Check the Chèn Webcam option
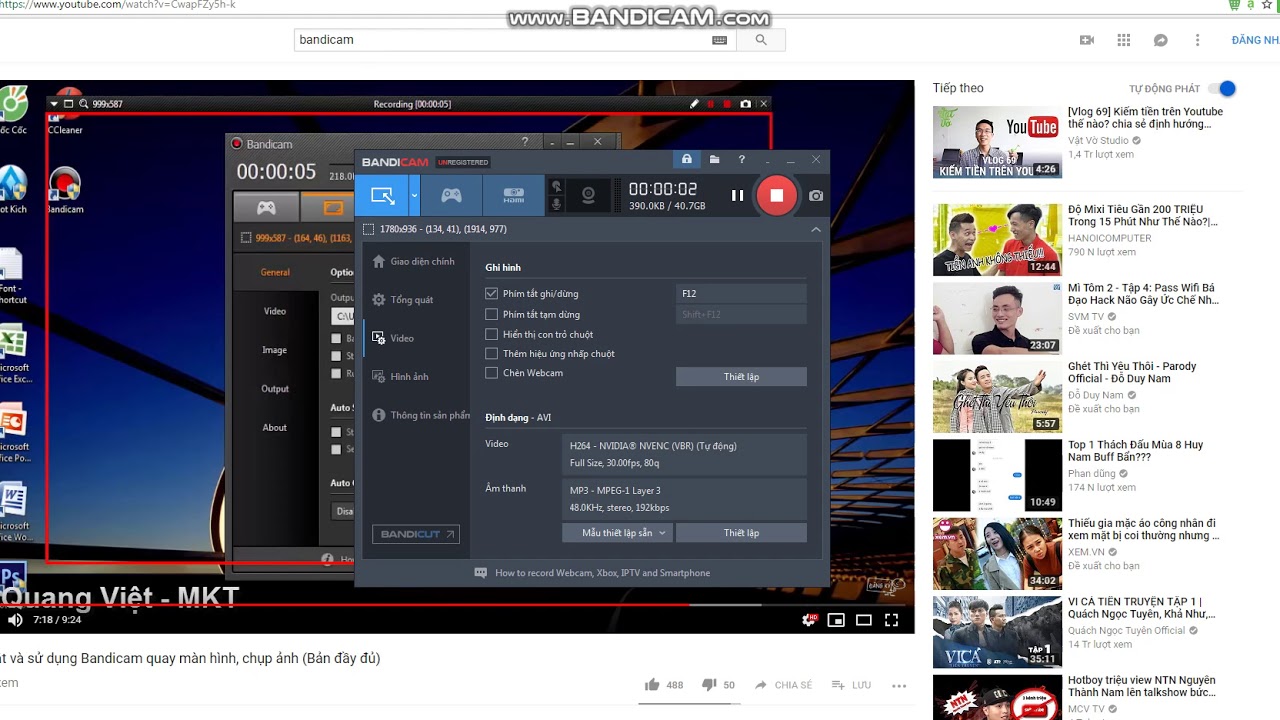Image resolution: width=1280 pixels, height=720 pixels. pos(491,373)
